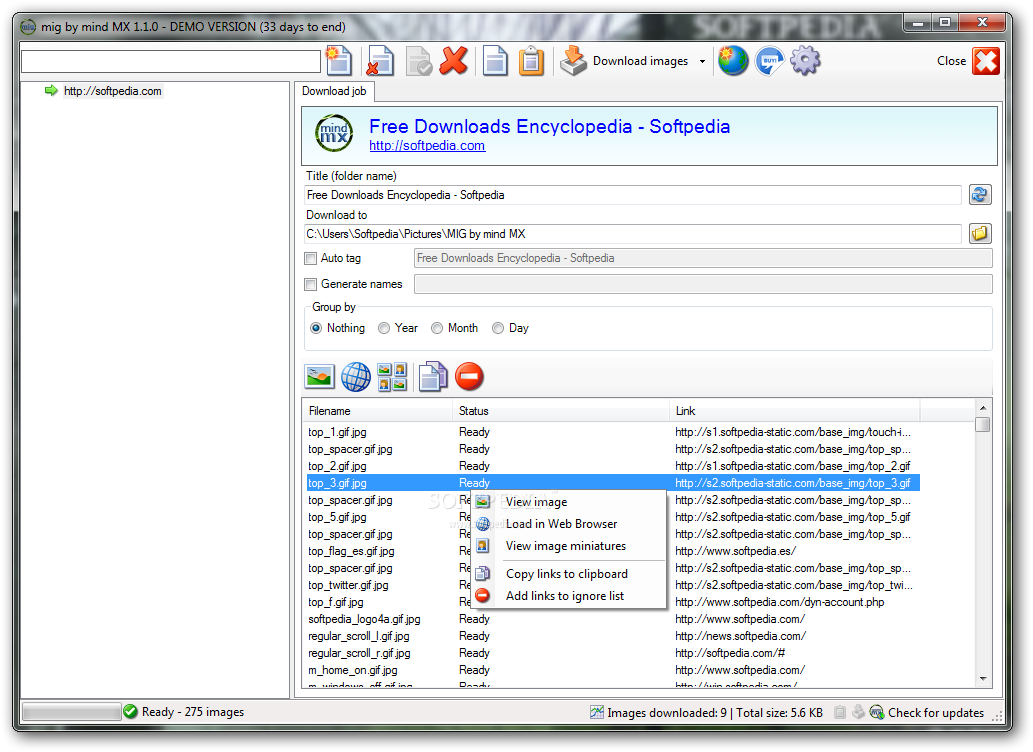
Task: Click the Title folder name field
Action: (632, 195)
